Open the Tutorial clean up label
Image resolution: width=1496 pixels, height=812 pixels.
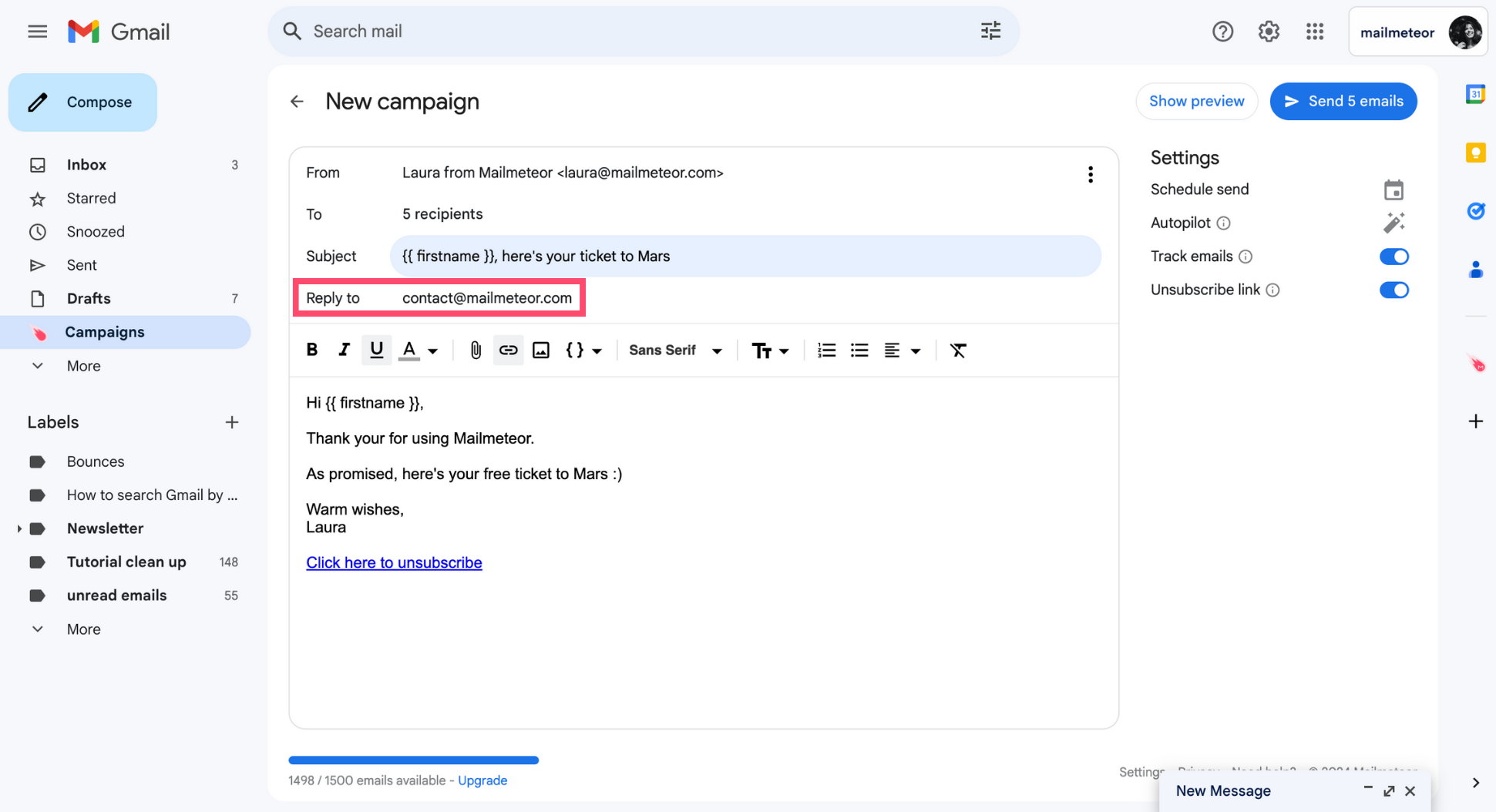point(125,562)
